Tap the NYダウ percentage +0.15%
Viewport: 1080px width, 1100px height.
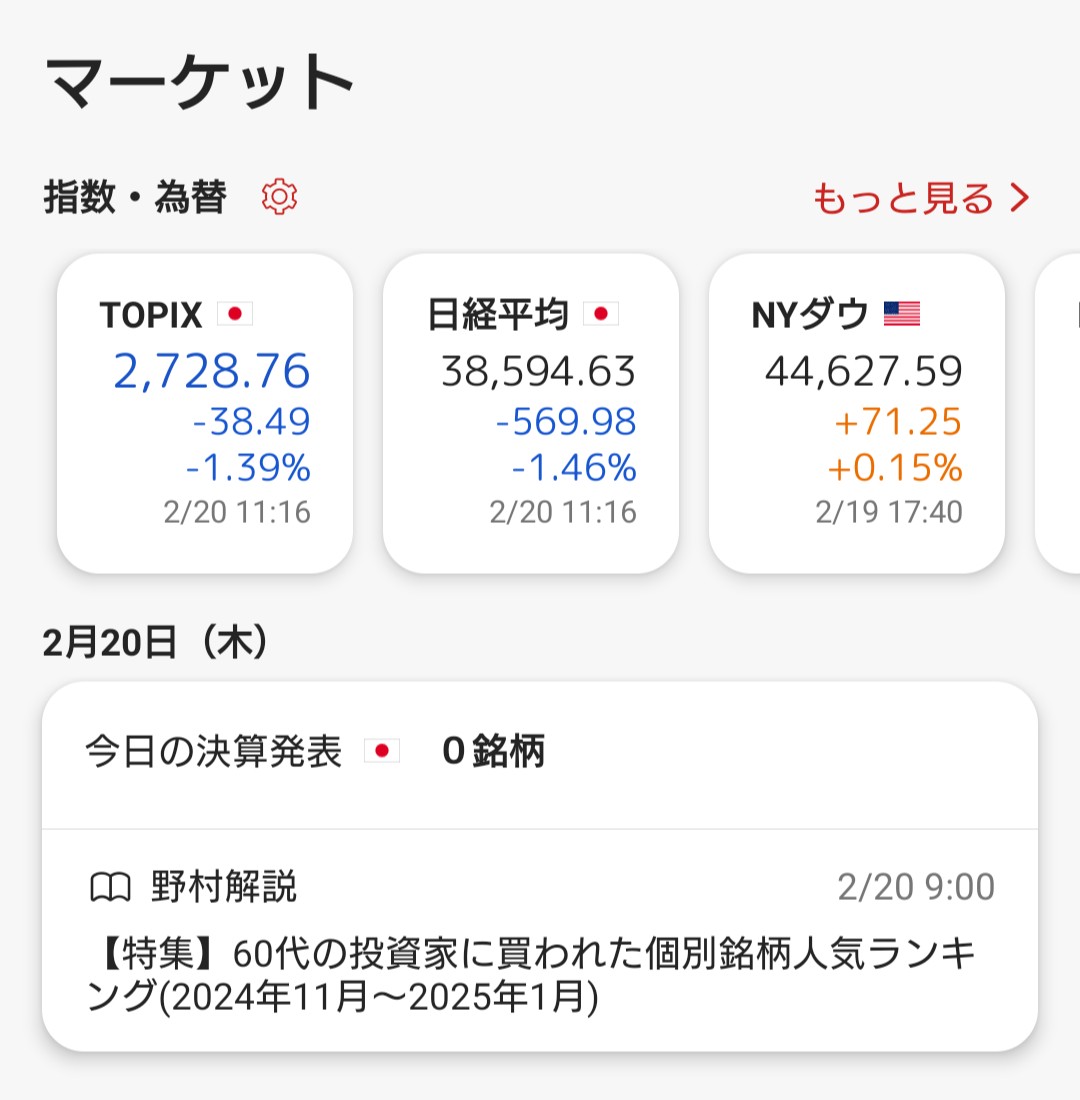point(895,468)
